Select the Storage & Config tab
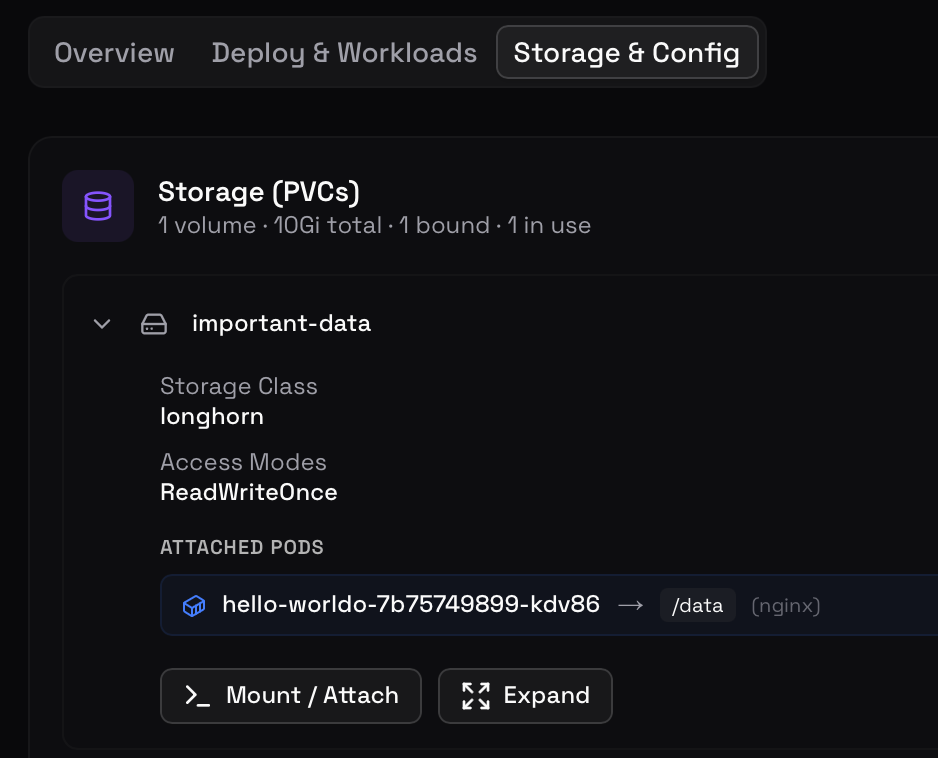The width and height of the screenshot is (938, 758). coord(626,53)
